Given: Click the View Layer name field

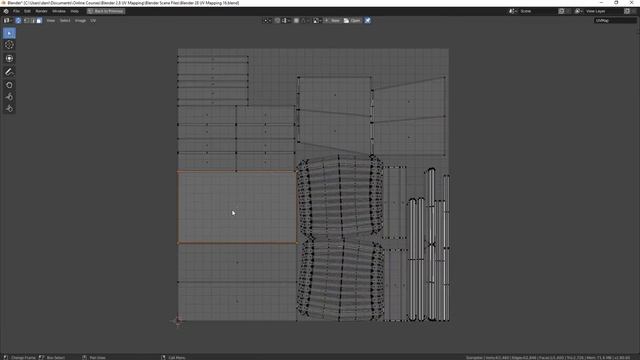Looking at the screenshot, I should click(x=604, y=11).
